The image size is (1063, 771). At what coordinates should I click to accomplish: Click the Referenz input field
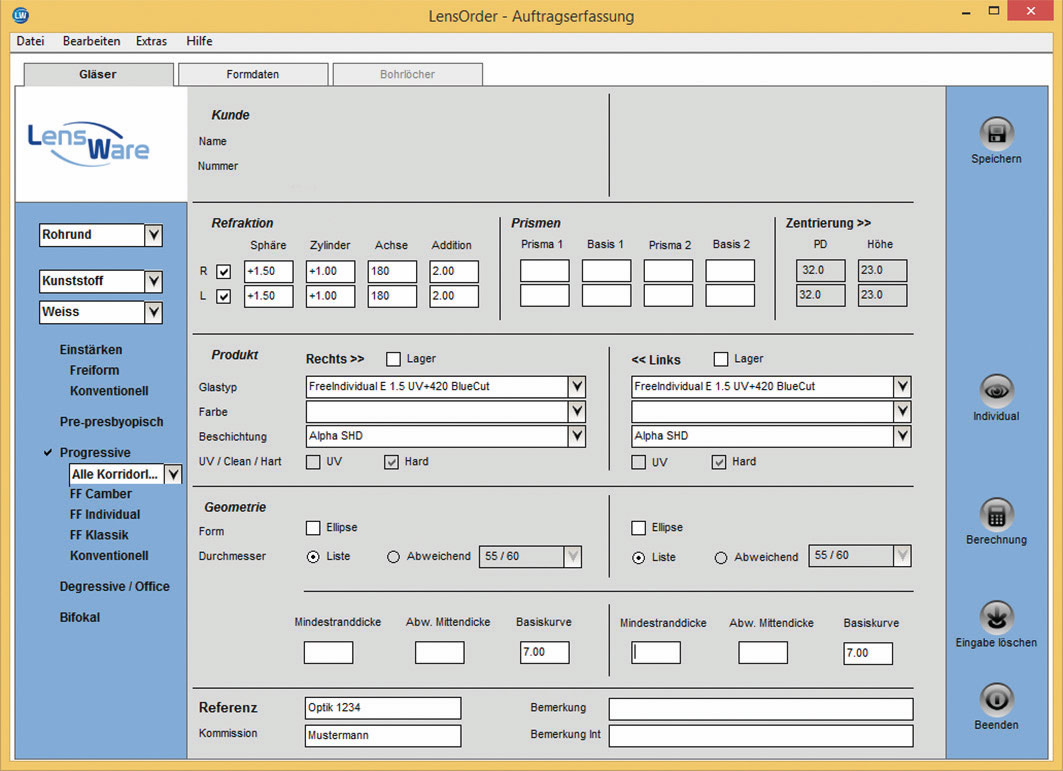tap(383, 708)
